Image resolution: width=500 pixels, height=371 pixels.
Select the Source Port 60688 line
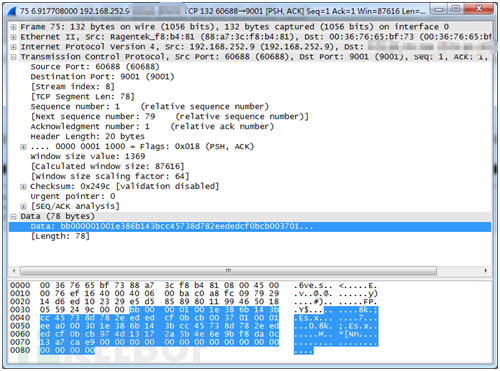pyautogui.click(x=95, y=67)
